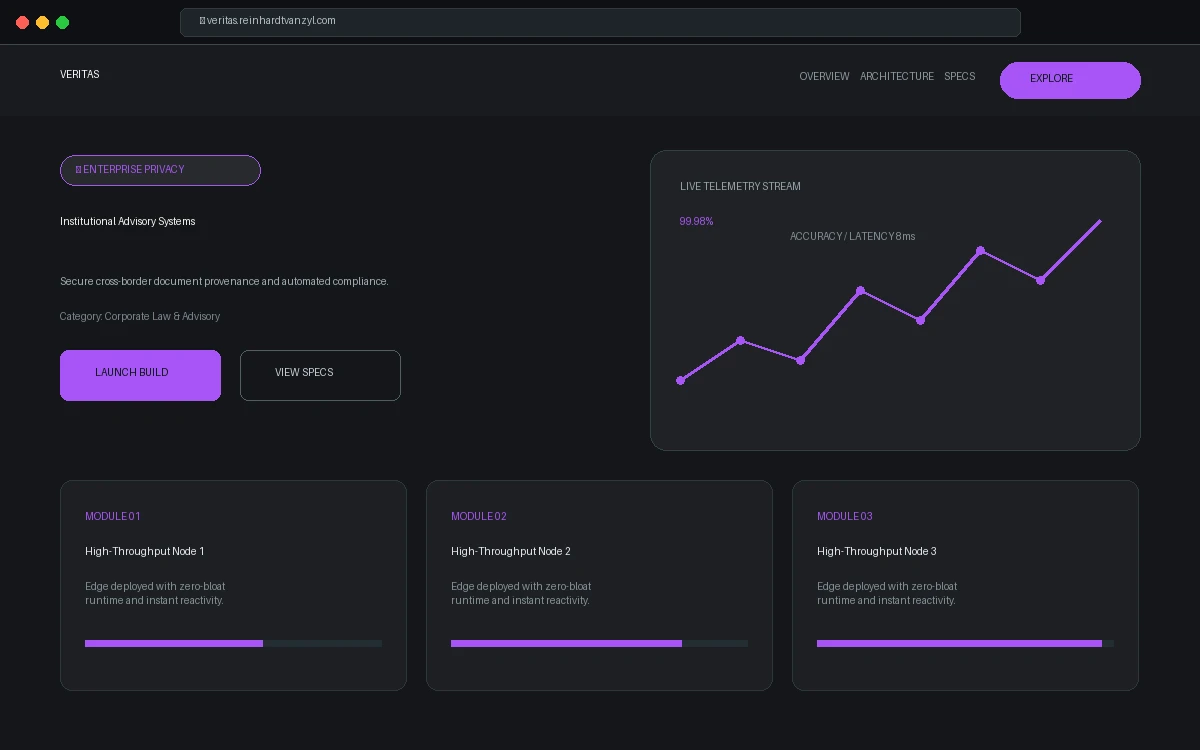Click the Institutional Advisory Systems heading
1200x750 pixels.
click(x=128, y=222)
